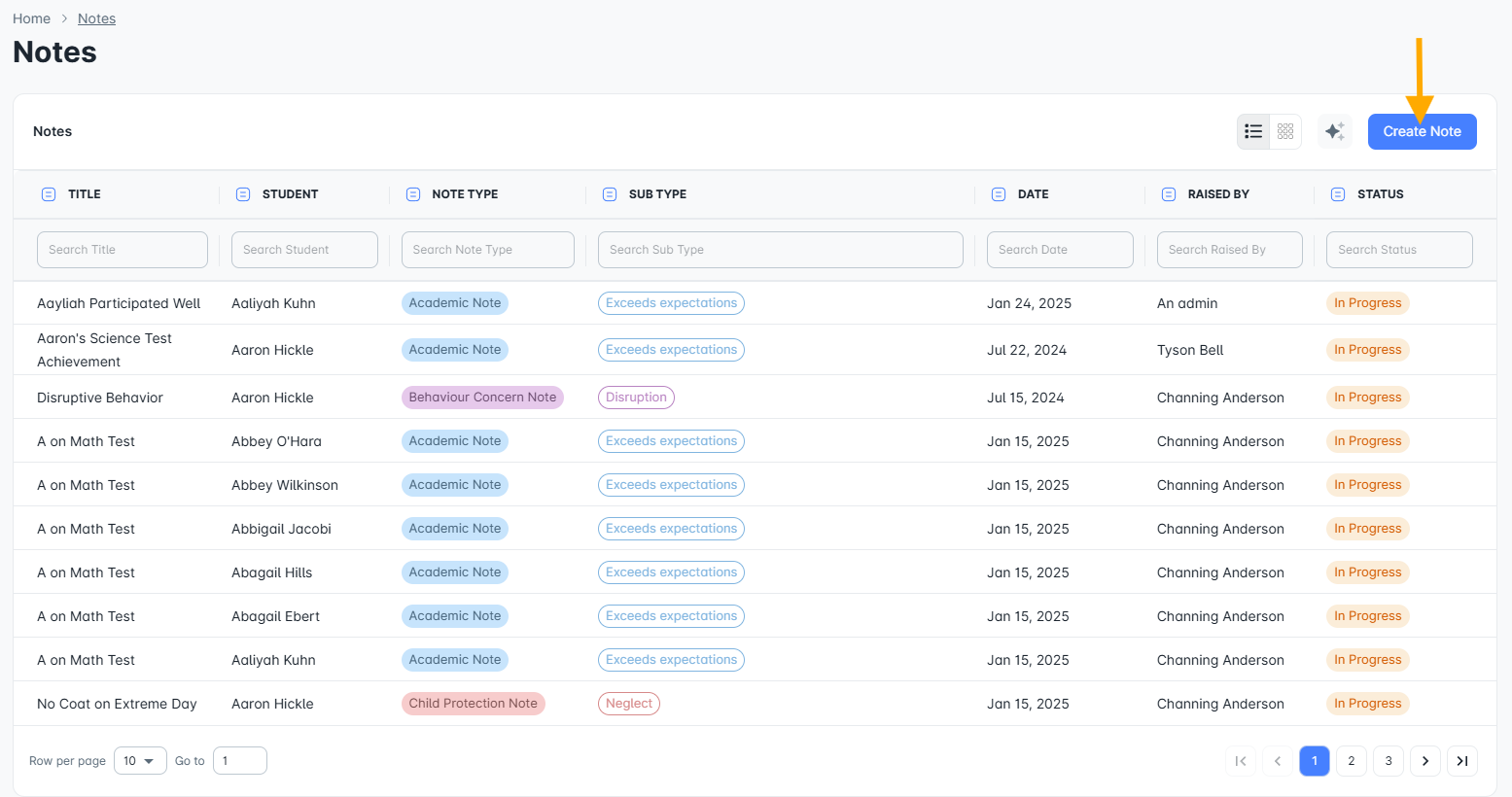
Task: Open the Notes breadcrumb link
Action: pyautogui.click(x=96, y=18)
